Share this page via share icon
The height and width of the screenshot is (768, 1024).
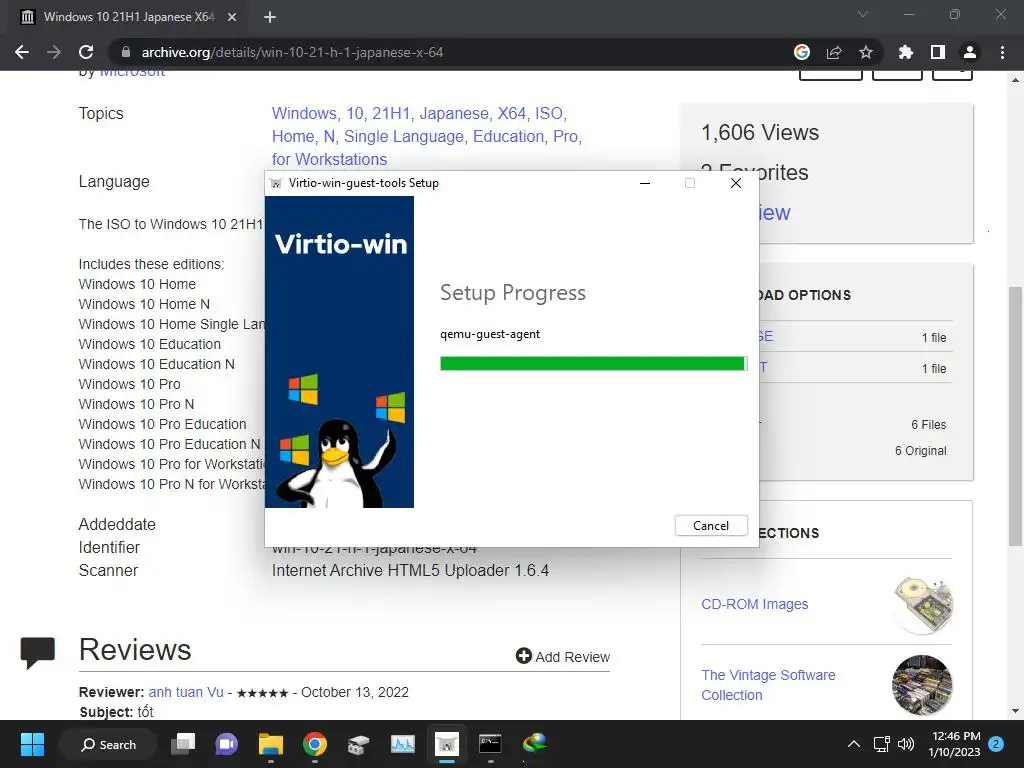(x=834, y=52)
